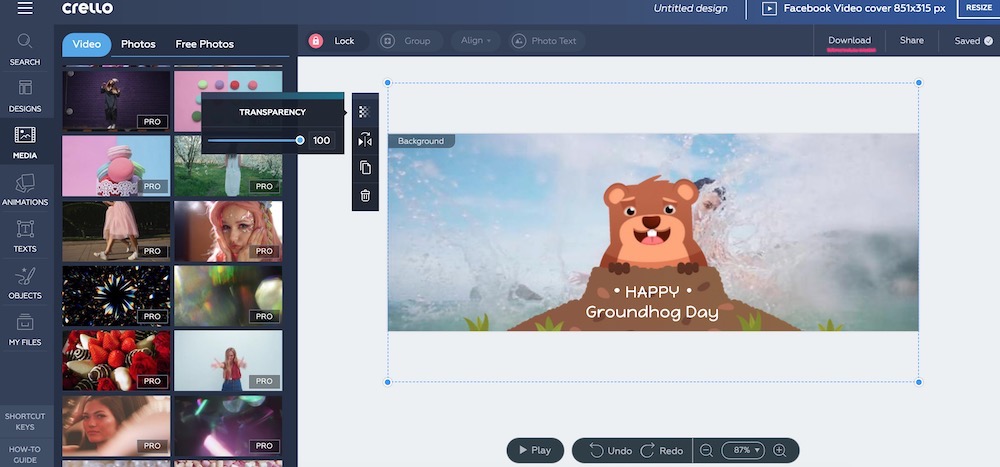Open the Objects sidebar panel
This screenshot has width=1000, height=467.
click(x=25, y=283)
